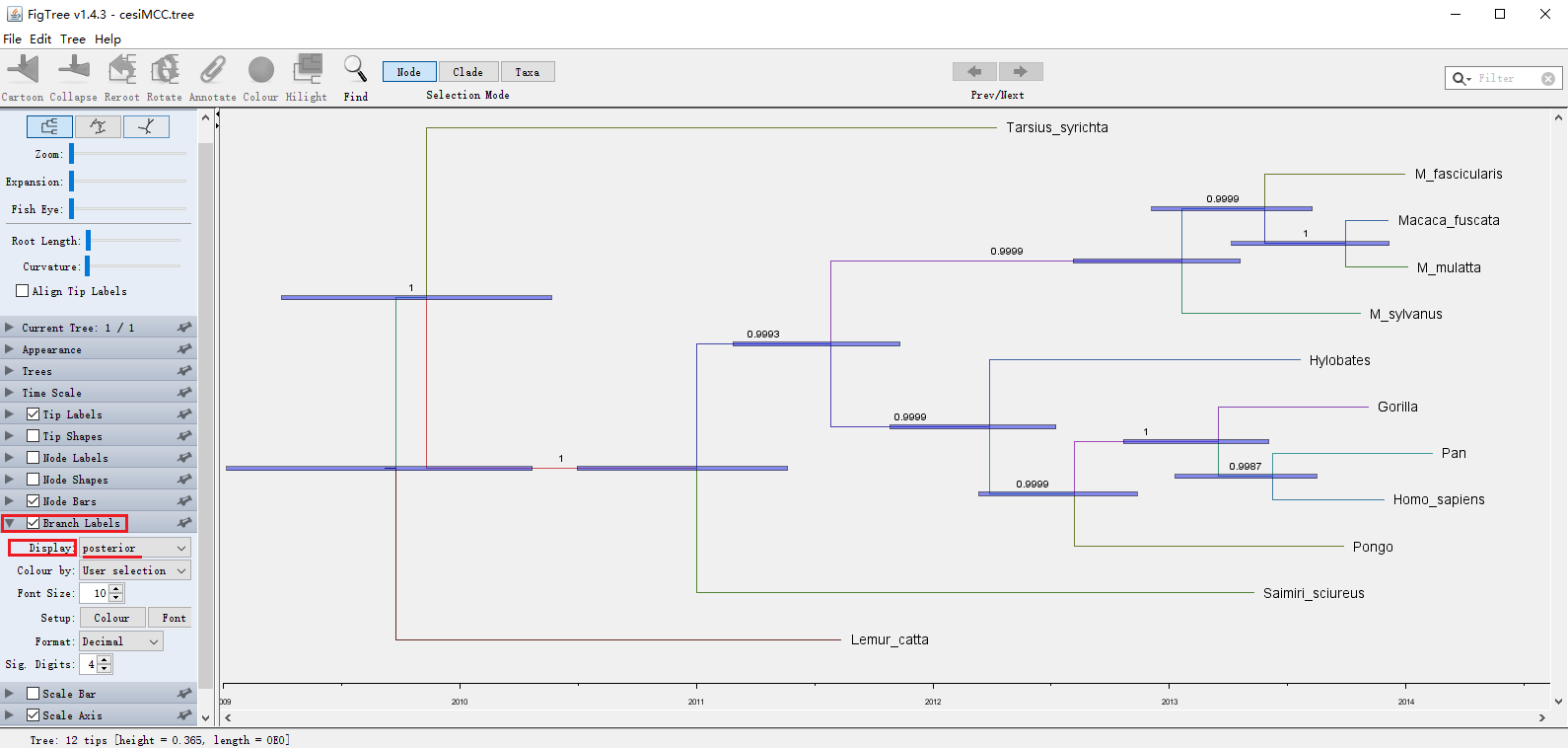Image resolution: width=1568 pixels, height=748 pixels.
Task: Open Find with the magnifier icon
Action: point(355,70)
